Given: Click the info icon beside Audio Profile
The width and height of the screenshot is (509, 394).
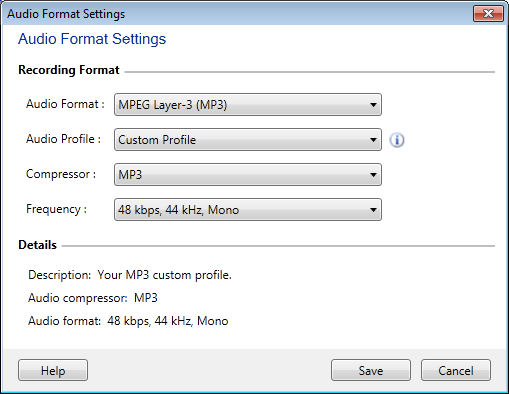Looking at the screenshot, I should point(397,140).
